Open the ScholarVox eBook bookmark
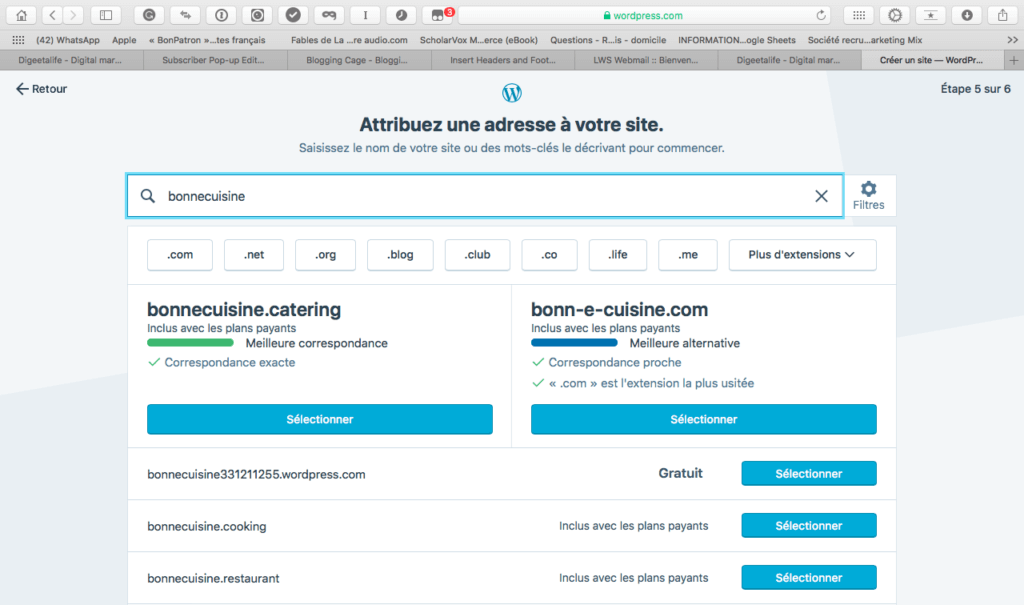This screenshot has height=605, width=1024. click(479, 40)
